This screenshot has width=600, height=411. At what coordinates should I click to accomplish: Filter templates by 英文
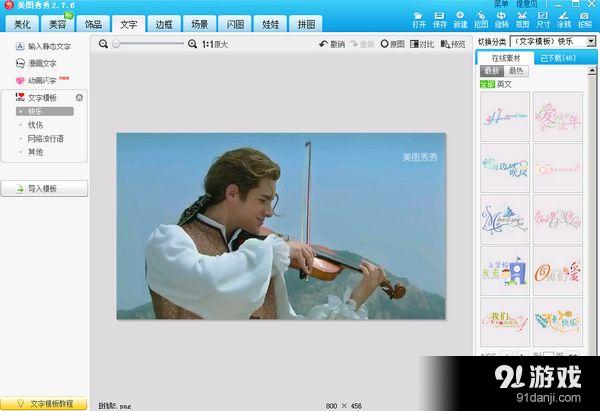(504, 84)
